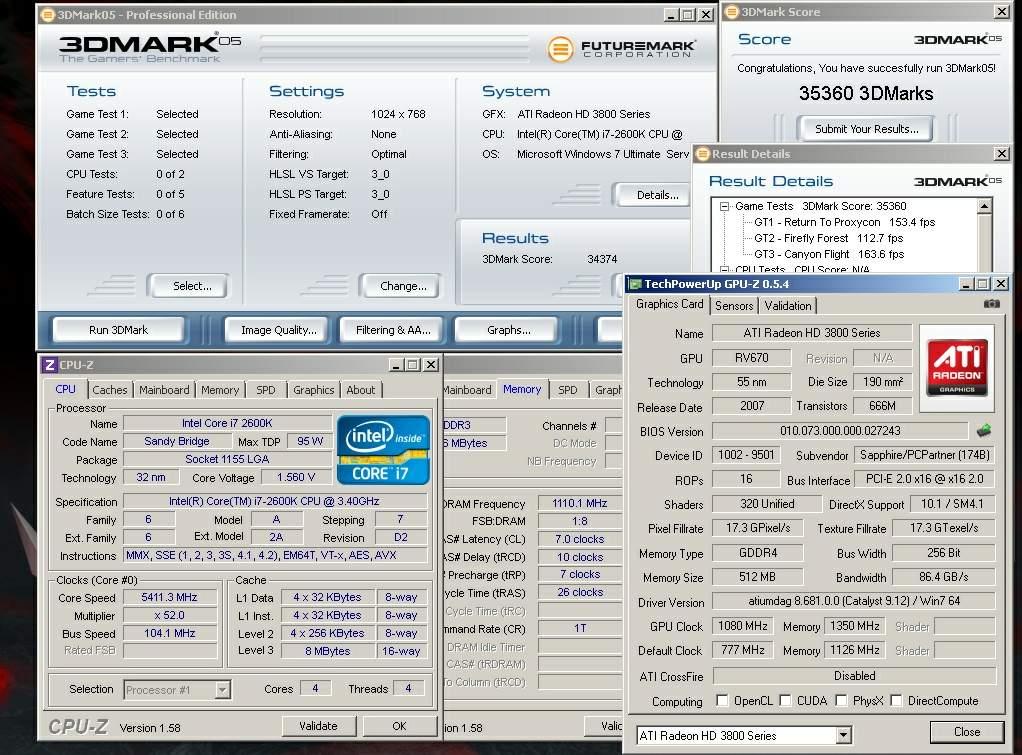Screen dimensions: 1022x755
Task: Collapse the Game Tests tree node
Action: tap(724, 206)
